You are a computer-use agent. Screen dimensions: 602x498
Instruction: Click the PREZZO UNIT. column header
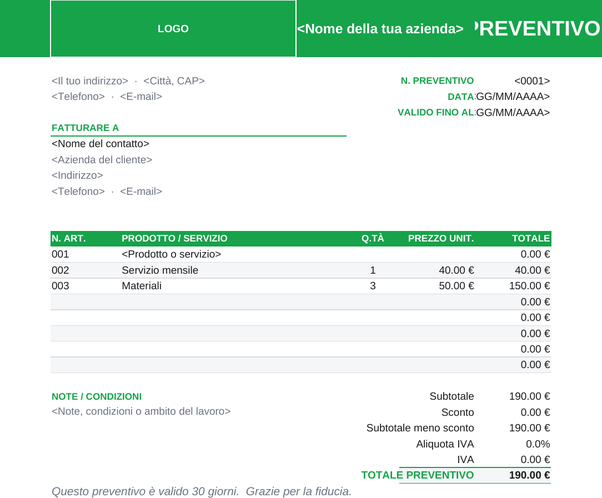pos(441,238)
